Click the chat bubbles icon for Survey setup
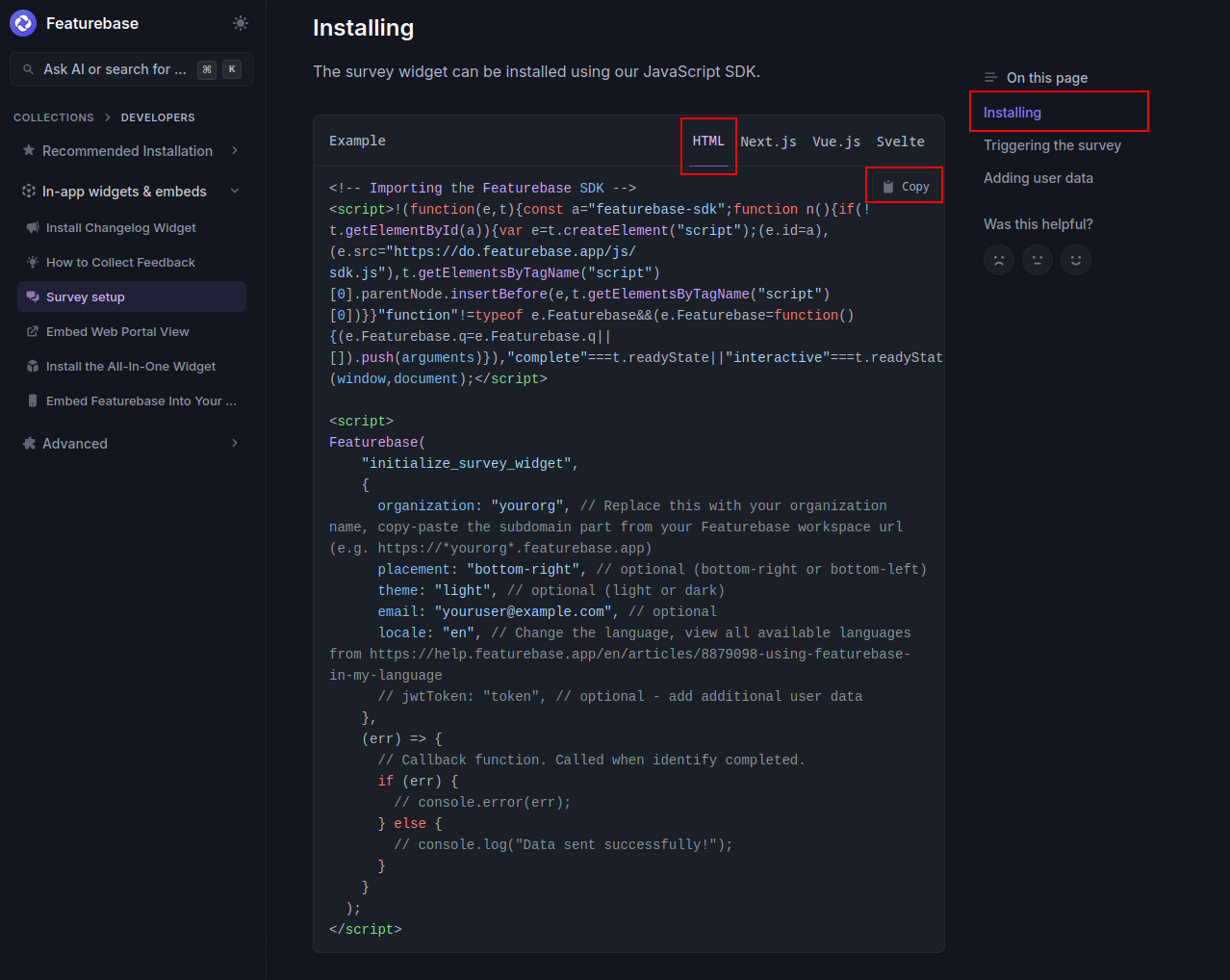 [33, 297]
